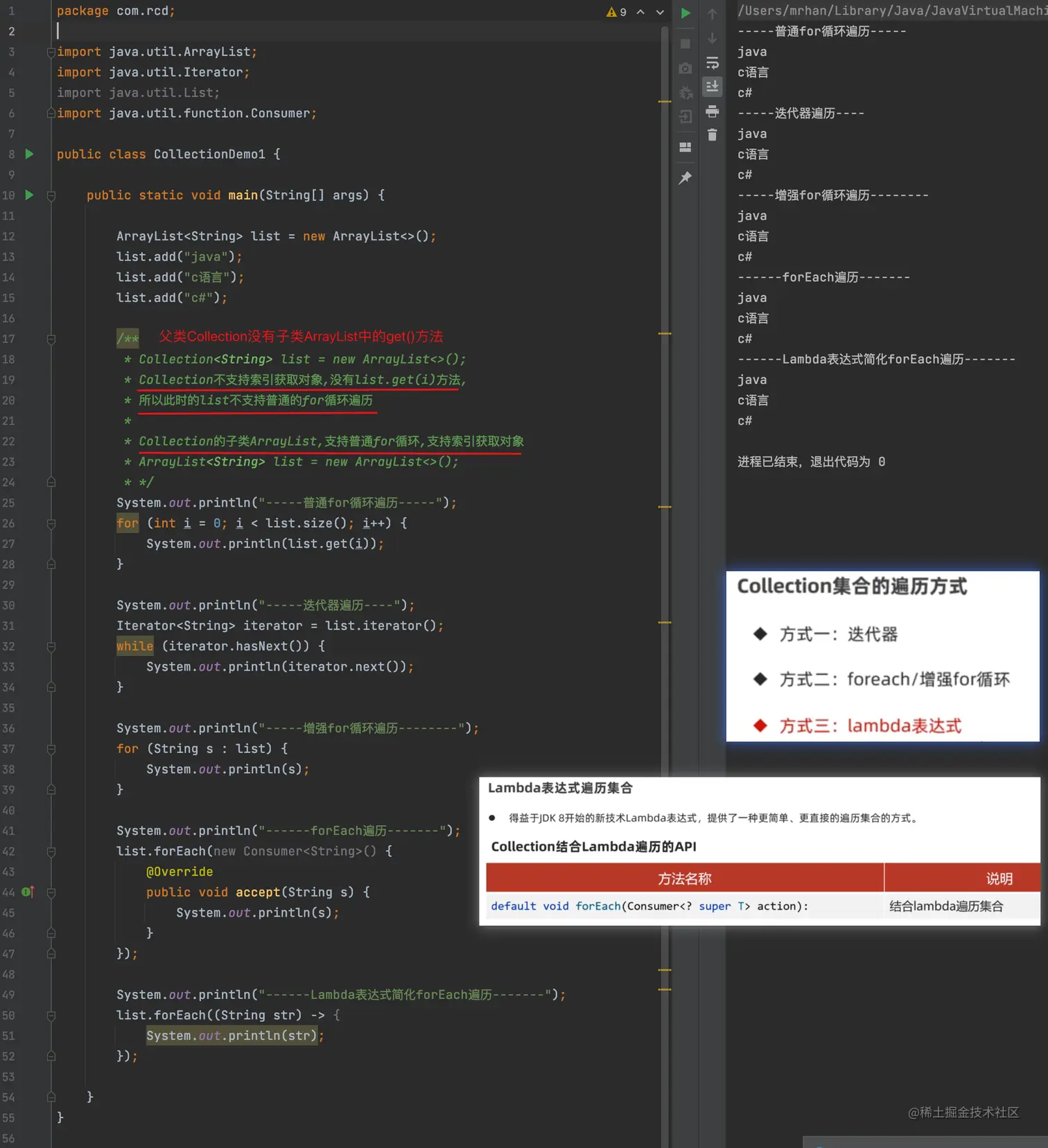The width and height of the screenshot is (1048, 1148).
Task: Collapse the while loop fold marker on line 32
Action: 51,646
